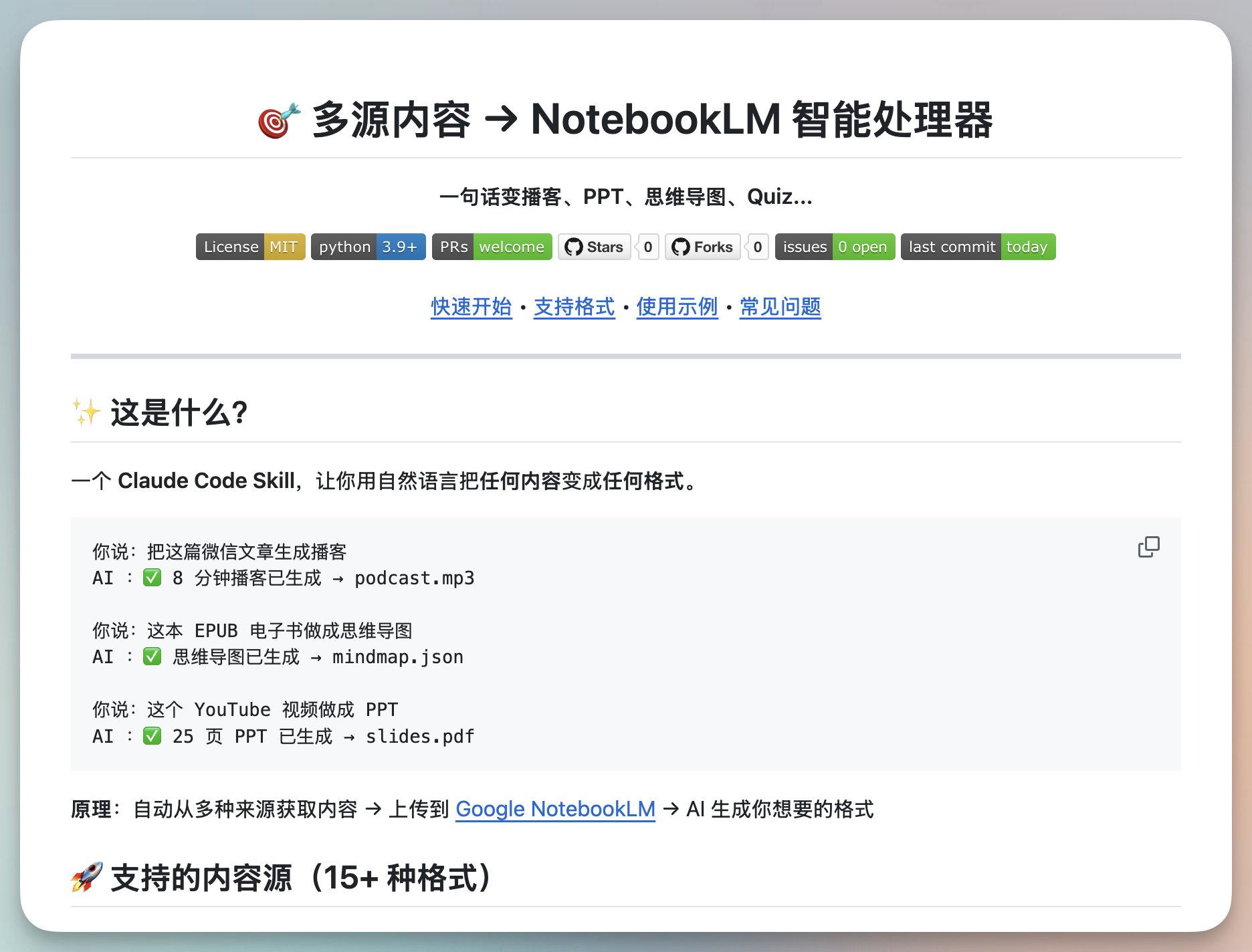Click the green checkmark on slides.pdf line

(152, 736)
